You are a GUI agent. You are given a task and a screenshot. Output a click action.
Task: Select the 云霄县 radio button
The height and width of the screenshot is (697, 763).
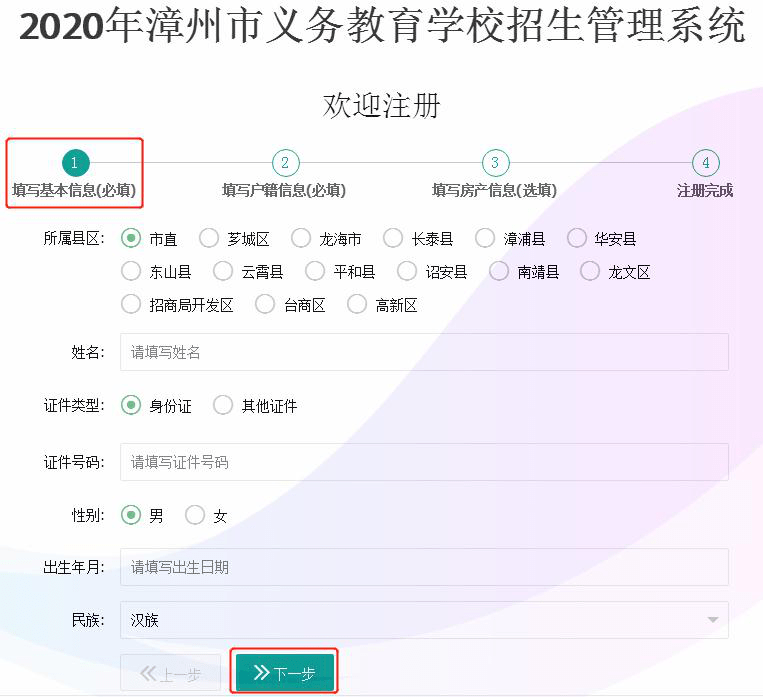coord(223,272)
